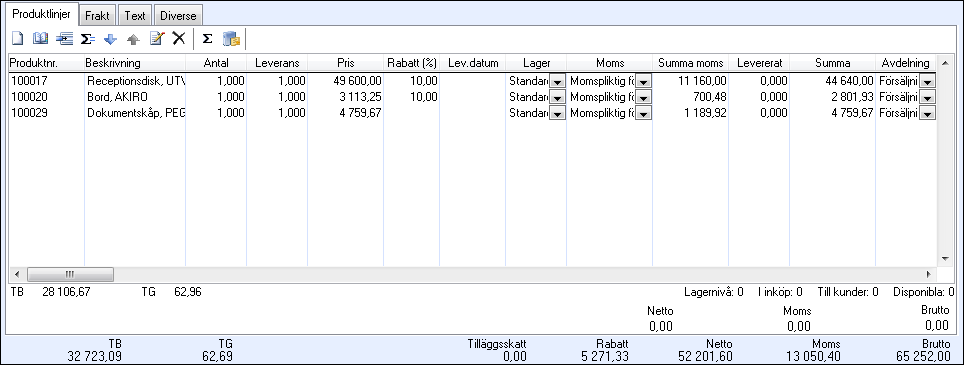Click the price cell 49 600,00
Viewport: 964px width, 365px height.
coord(346,80)
